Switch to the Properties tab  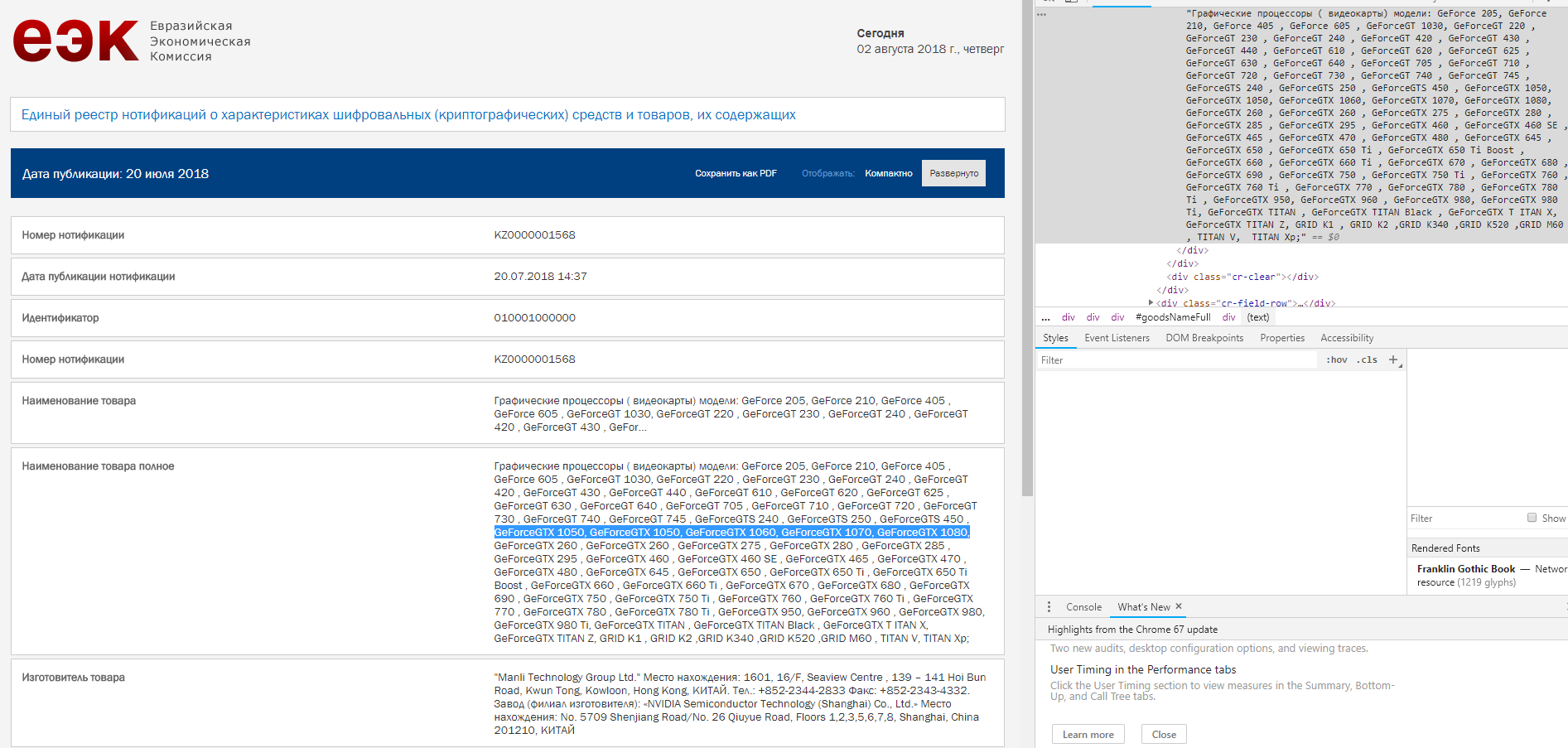point(1282,338)
